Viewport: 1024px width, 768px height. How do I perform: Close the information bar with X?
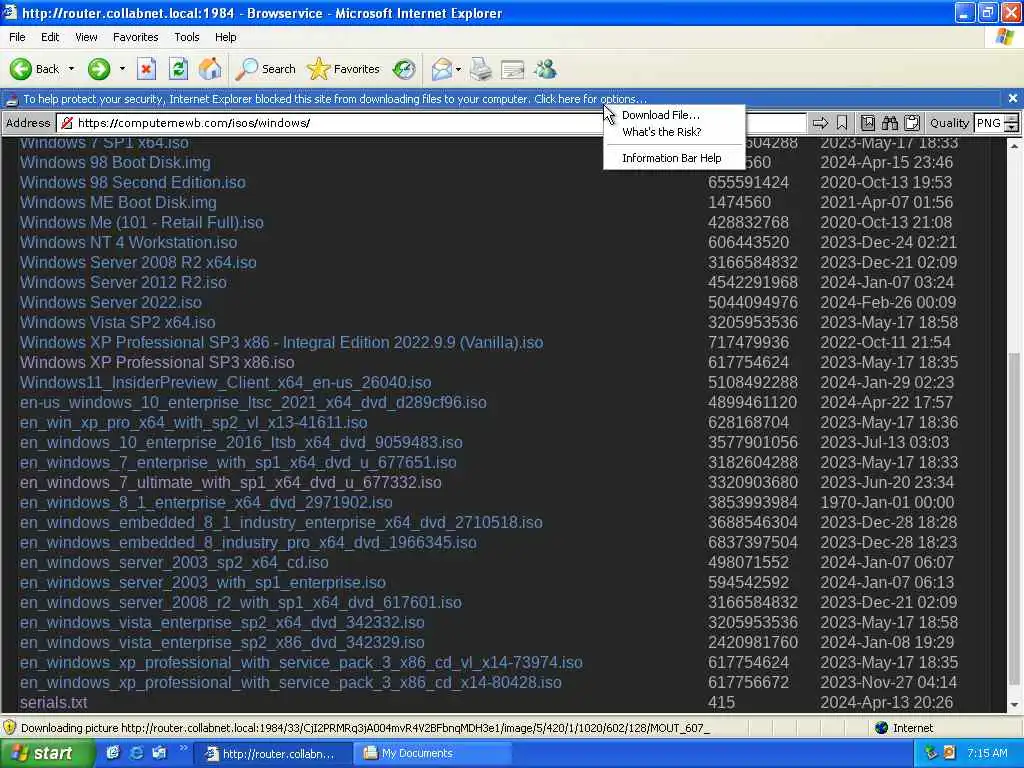click(1012, 99)
